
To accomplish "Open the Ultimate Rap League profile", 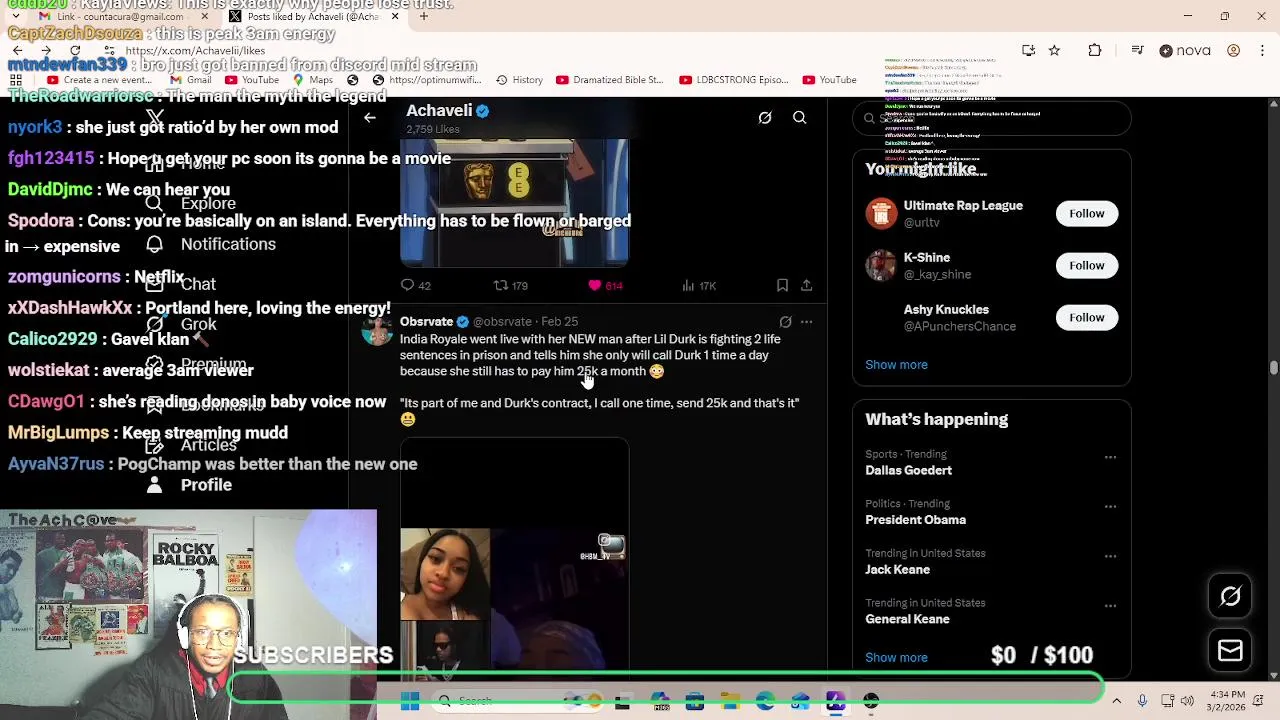I will (x=963, y=206).
